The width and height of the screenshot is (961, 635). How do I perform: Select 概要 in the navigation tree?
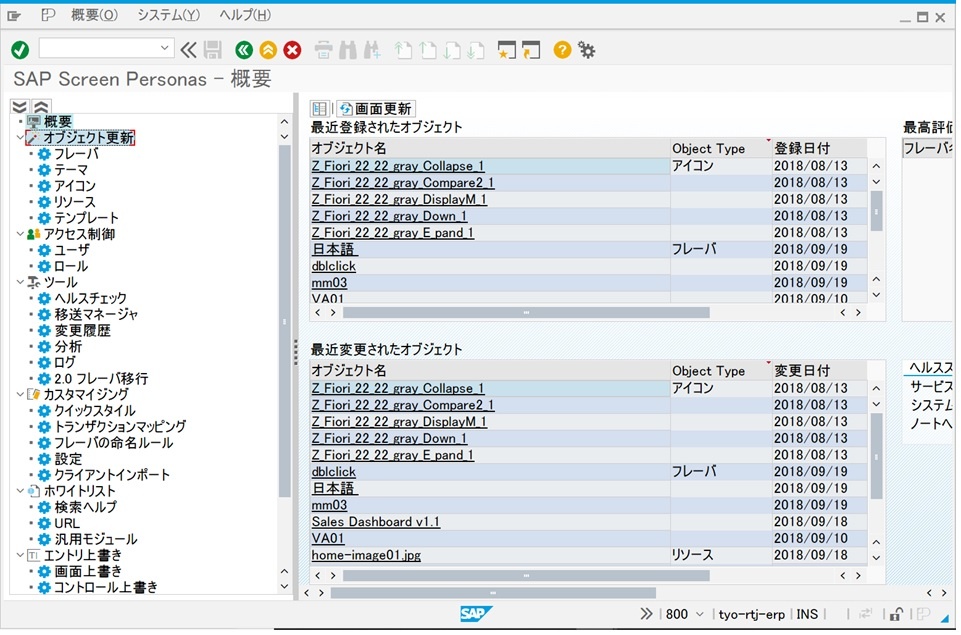pos(58,121)
